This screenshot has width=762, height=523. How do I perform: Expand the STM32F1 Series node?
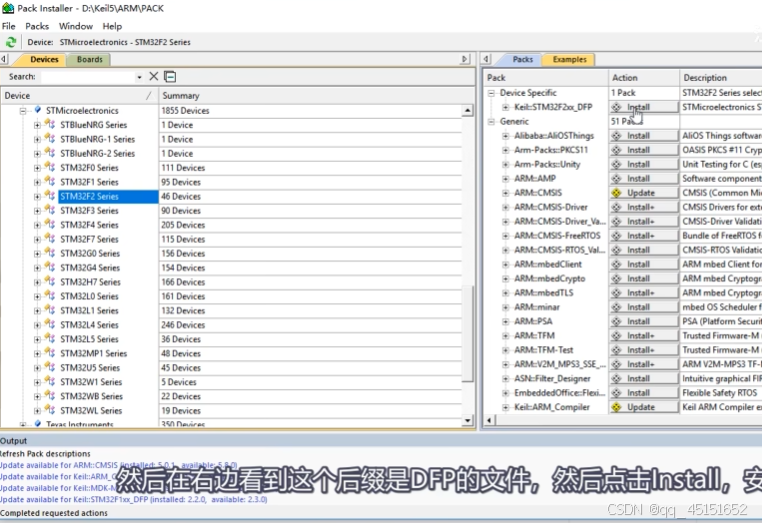point(37,182)
